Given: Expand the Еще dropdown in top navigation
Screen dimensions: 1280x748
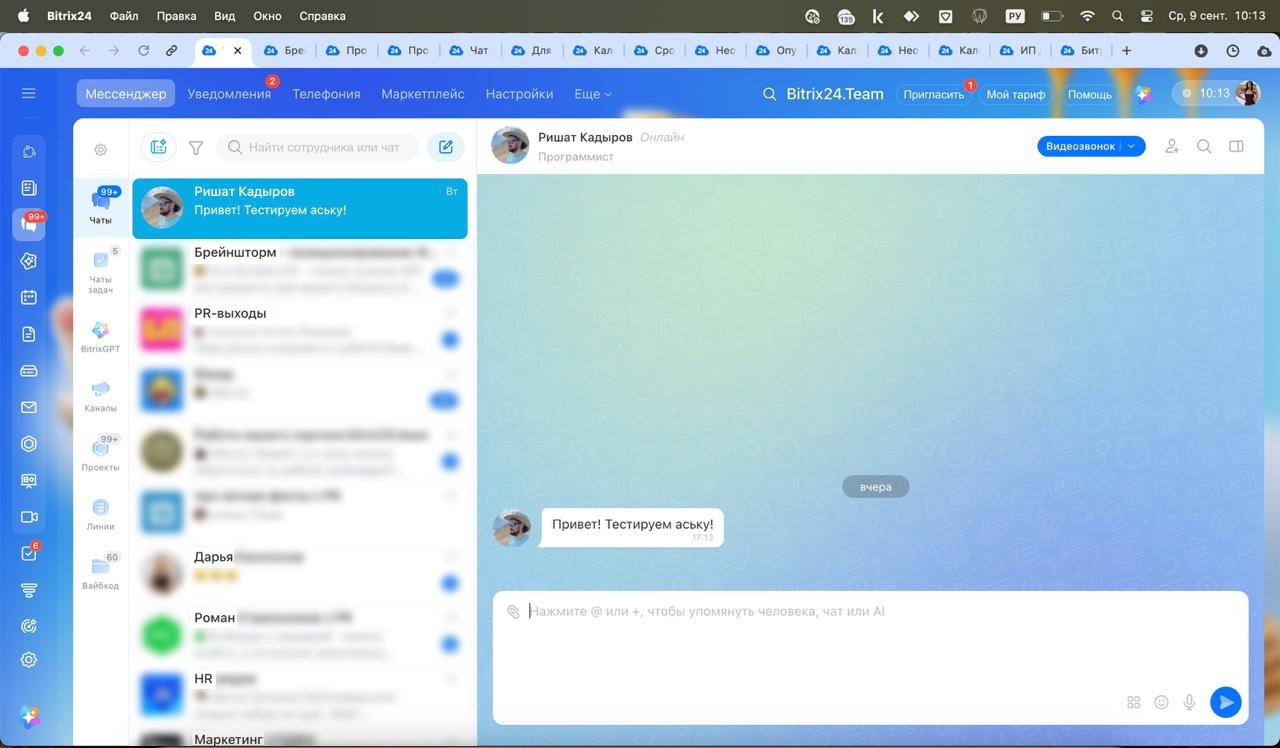Looking at the screenshot, I should click(593, 94).
